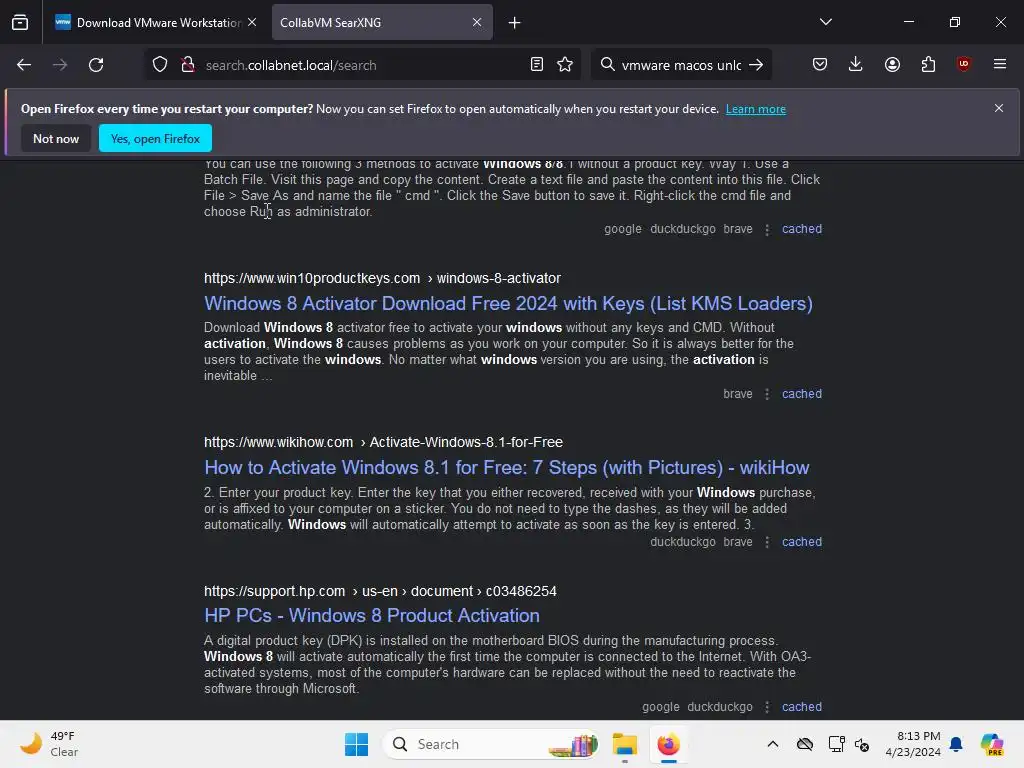Open Firefox application hamburger menu
The image size is (1024, 768).
1000,65
